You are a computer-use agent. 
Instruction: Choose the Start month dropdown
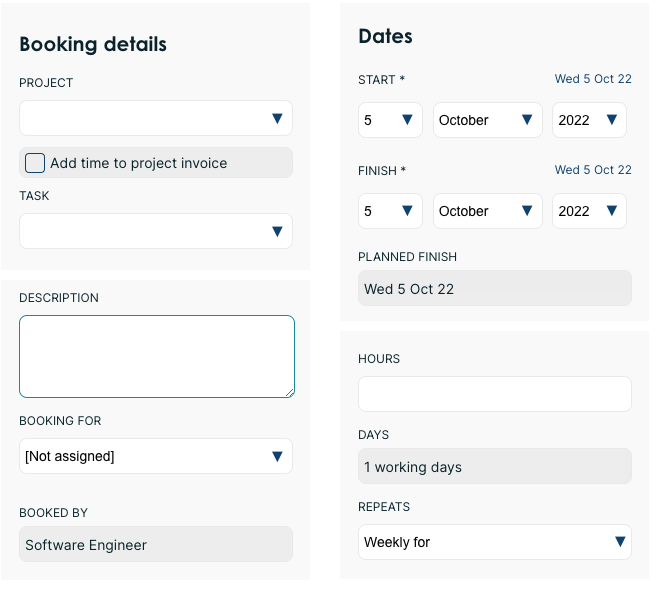pyautogui.click(x=487, y=120)
